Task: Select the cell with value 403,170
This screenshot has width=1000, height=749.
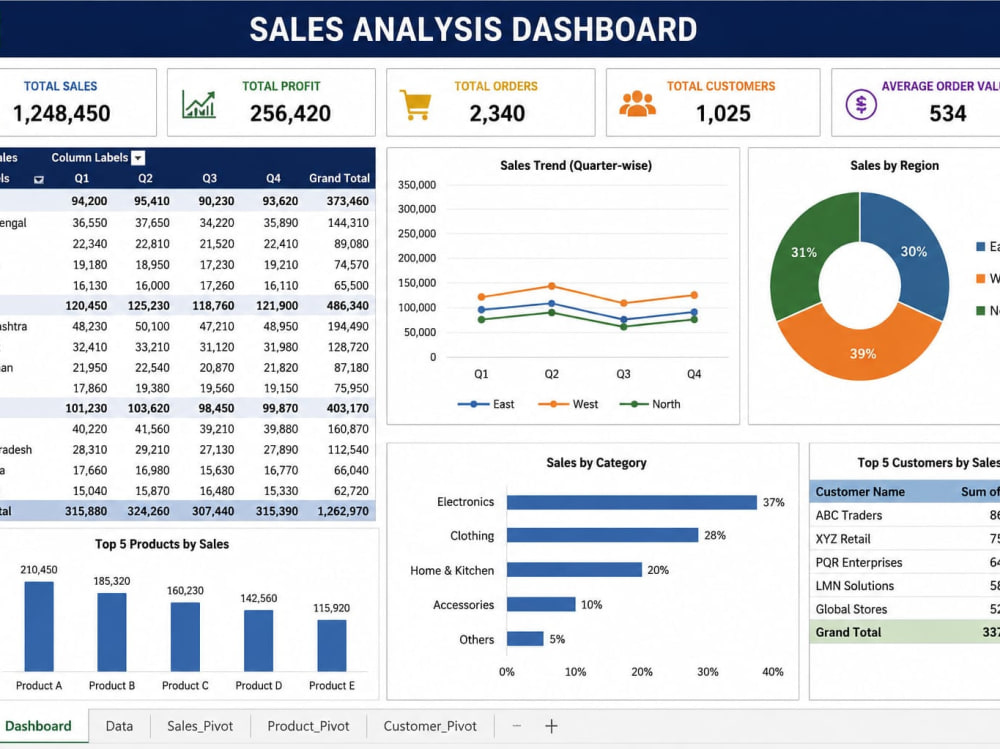Action: tap(348, 408)
